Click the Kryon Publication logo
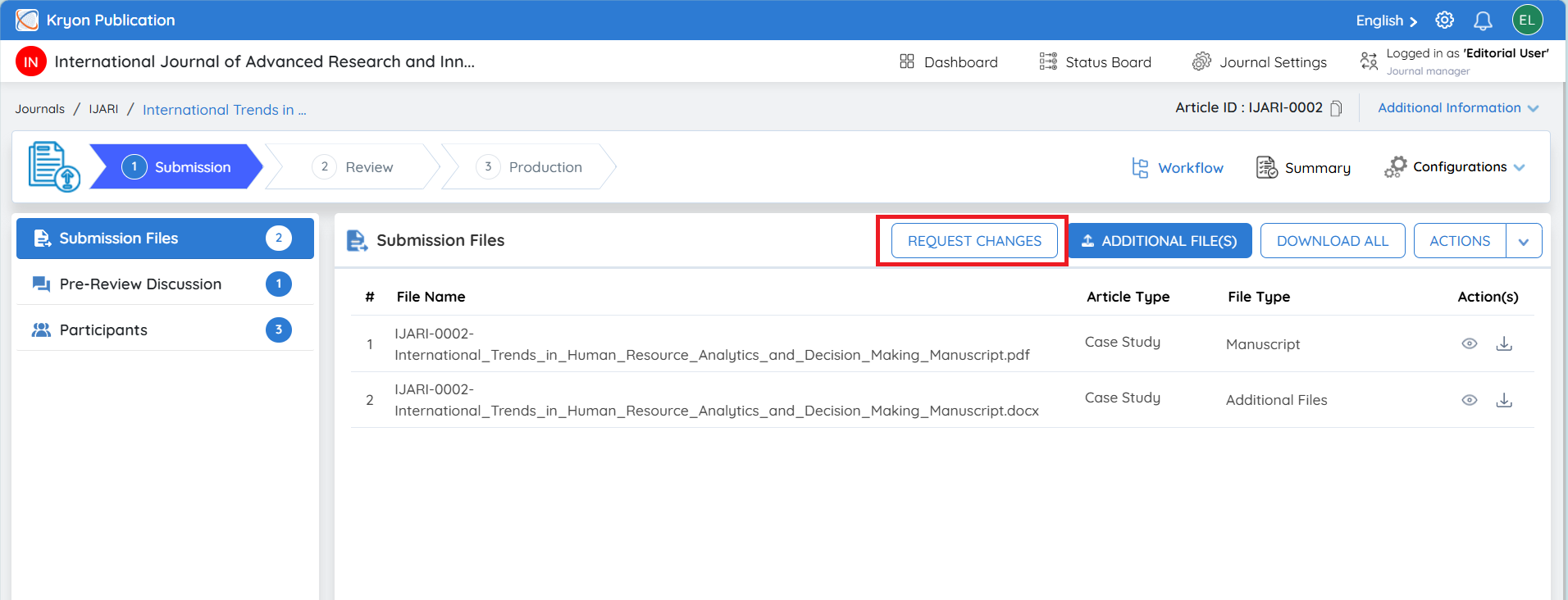Screen dimensions: 1568x600 coord(27,20)
